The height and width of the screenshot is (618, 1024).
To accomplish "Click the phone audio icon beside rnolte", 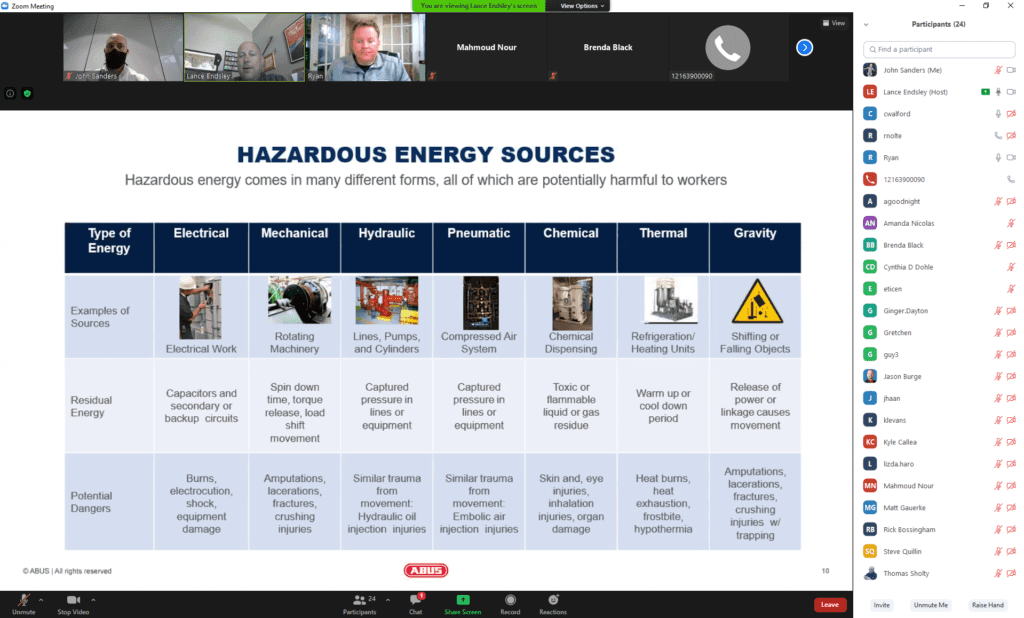I will coord(998,136).
